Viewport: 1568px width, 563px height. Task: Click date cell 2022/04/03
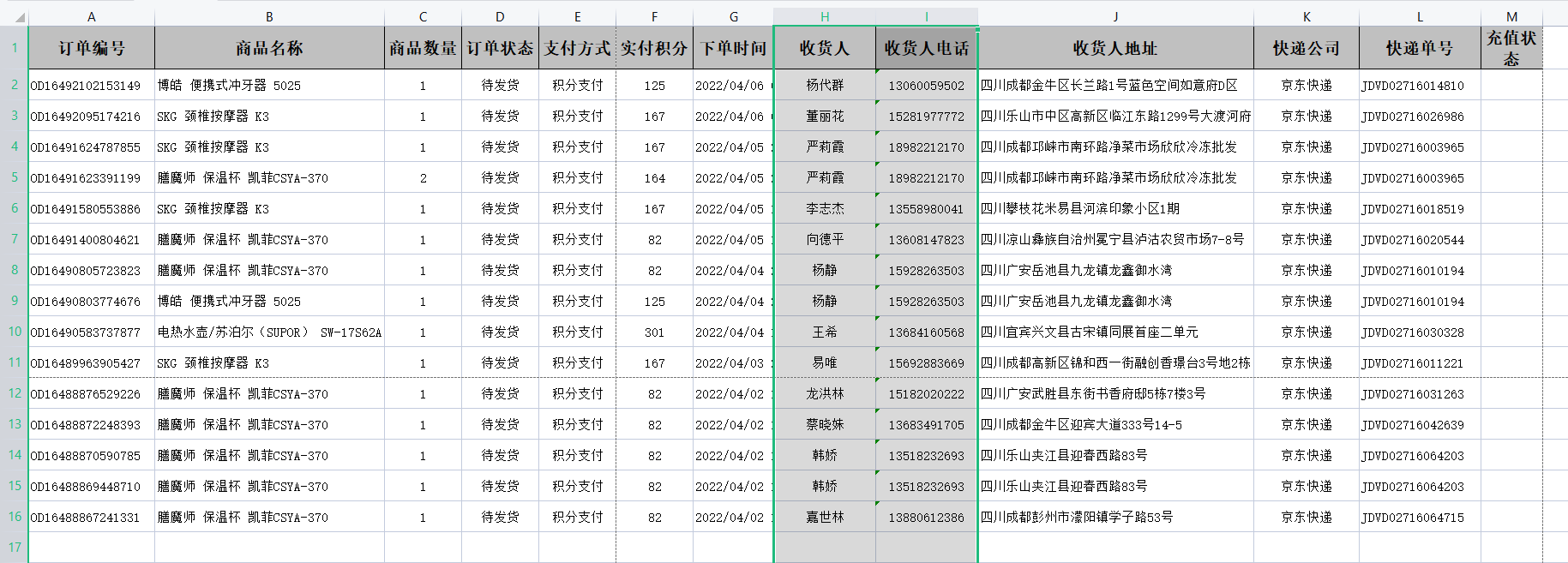click(733, 362)
